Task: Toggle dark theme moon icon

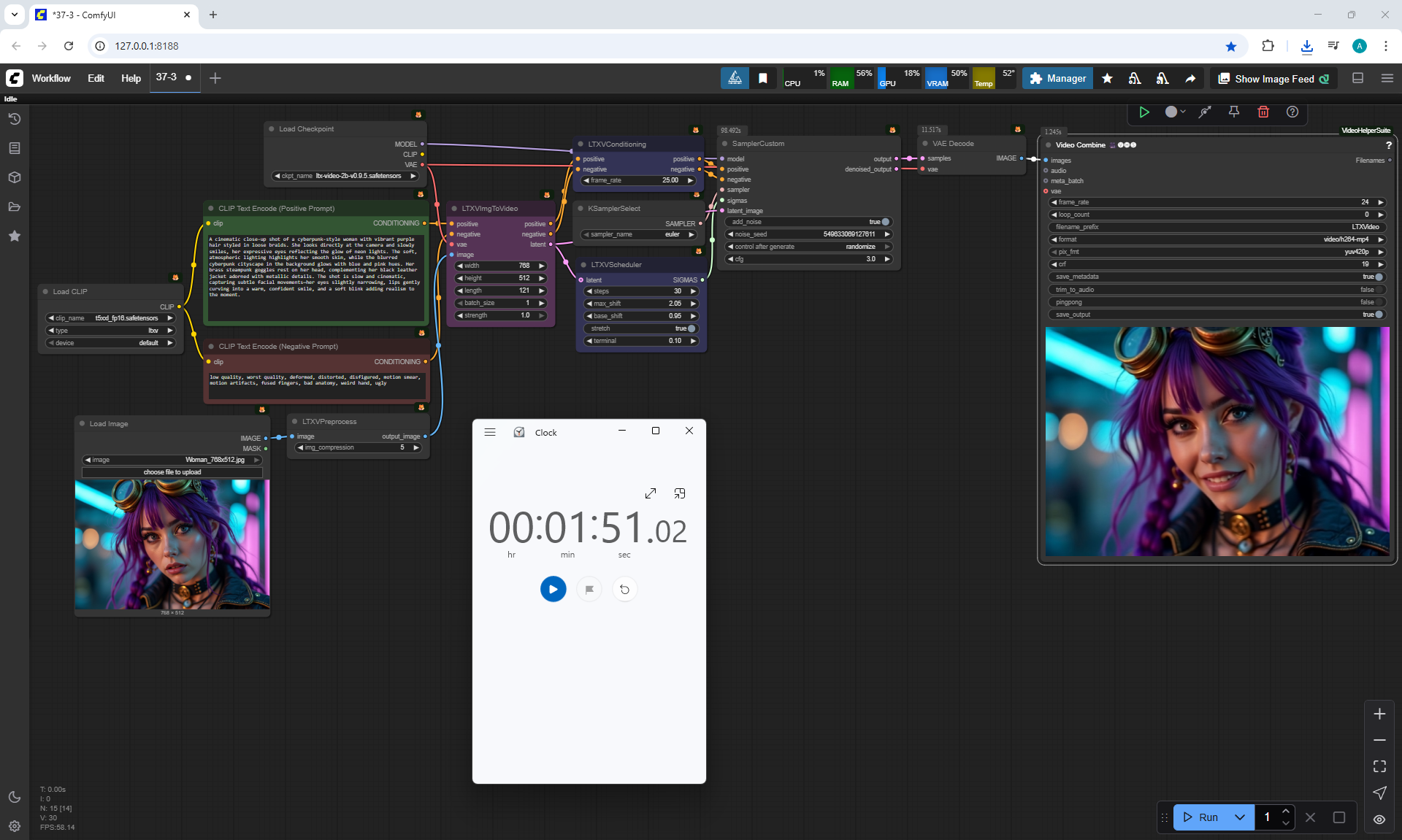Action: (14, 797)
